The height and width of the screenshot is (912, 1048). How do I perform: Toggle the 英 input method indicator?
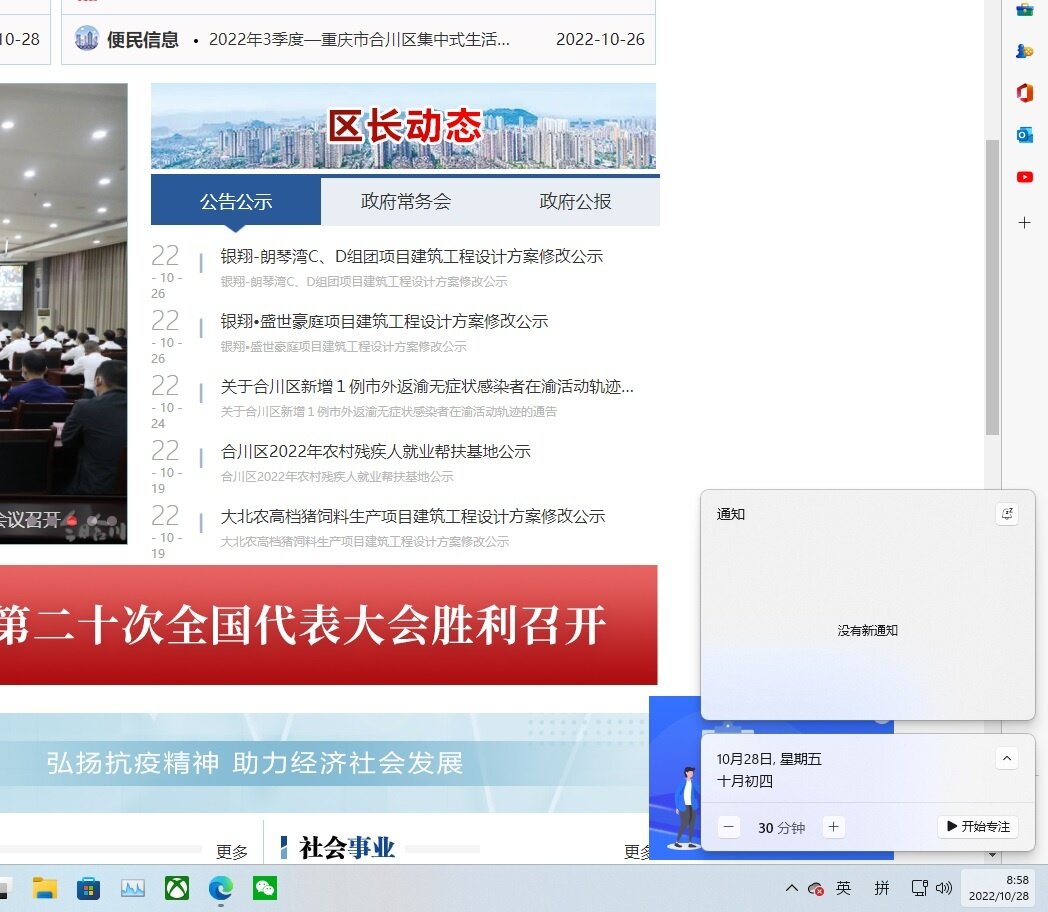pyautogui.click(x=843, y=888)
